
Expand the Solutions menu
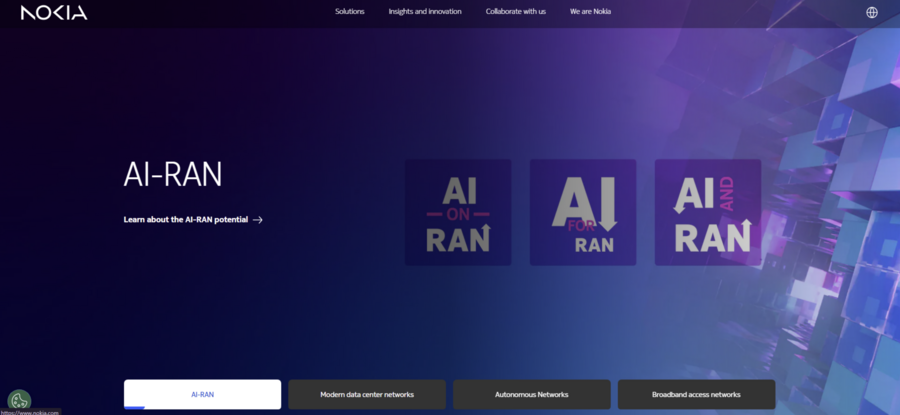coord(350,11)
